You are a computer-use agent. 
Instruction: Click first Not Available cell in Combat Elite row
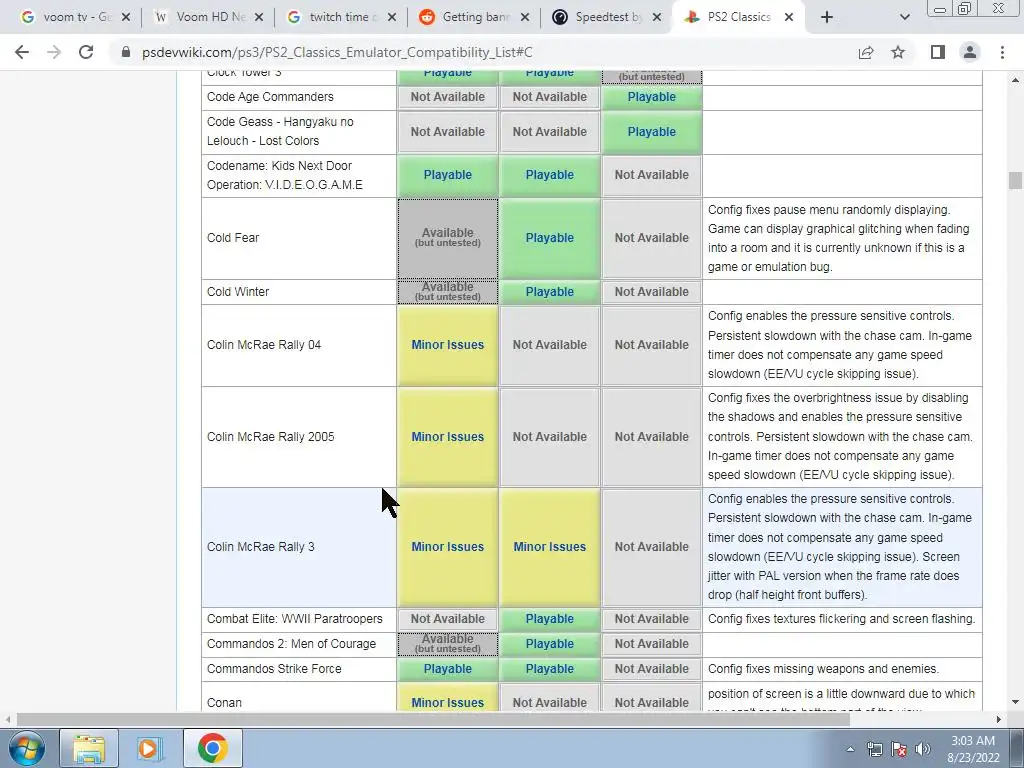(x=447, y=618)
